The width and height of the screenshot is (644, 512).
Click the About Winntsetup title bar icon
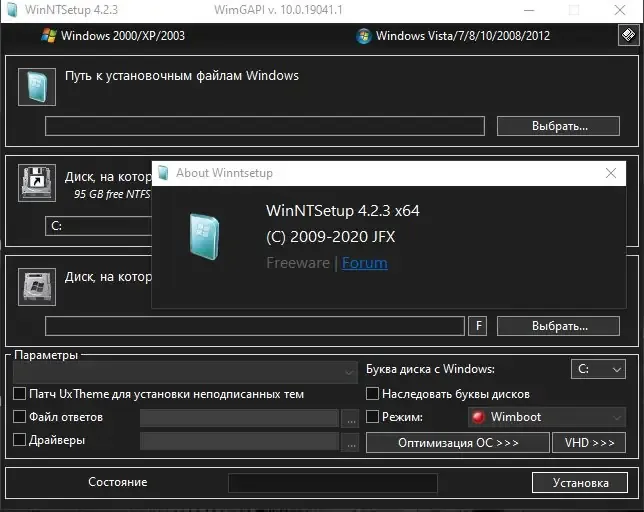(x=163, y=173)
